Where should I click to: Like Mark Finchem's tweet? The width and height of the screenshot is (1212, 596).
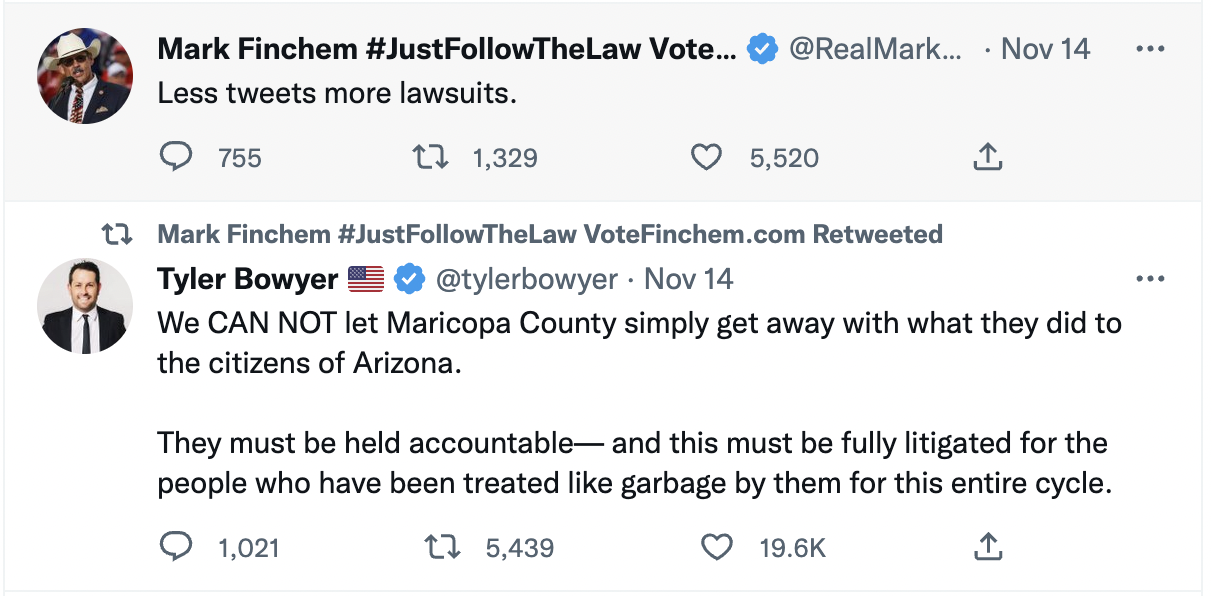click(706, 157)
